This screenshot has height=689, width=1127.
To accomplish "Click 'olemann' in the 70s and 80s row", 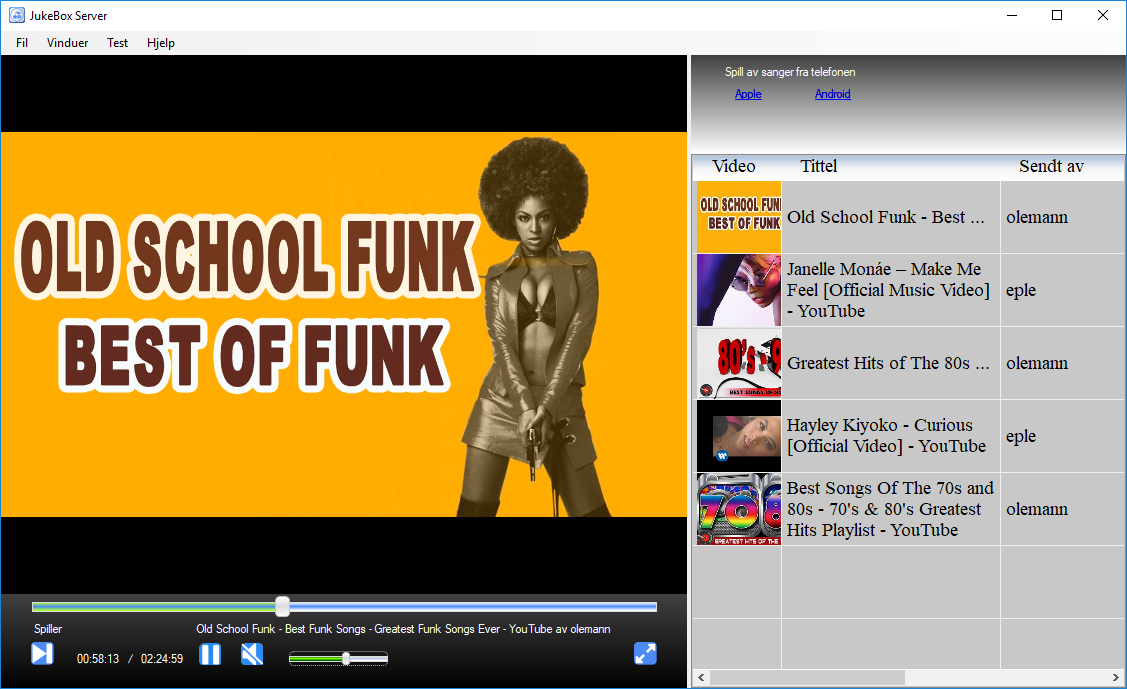I will pos(1036,509).
